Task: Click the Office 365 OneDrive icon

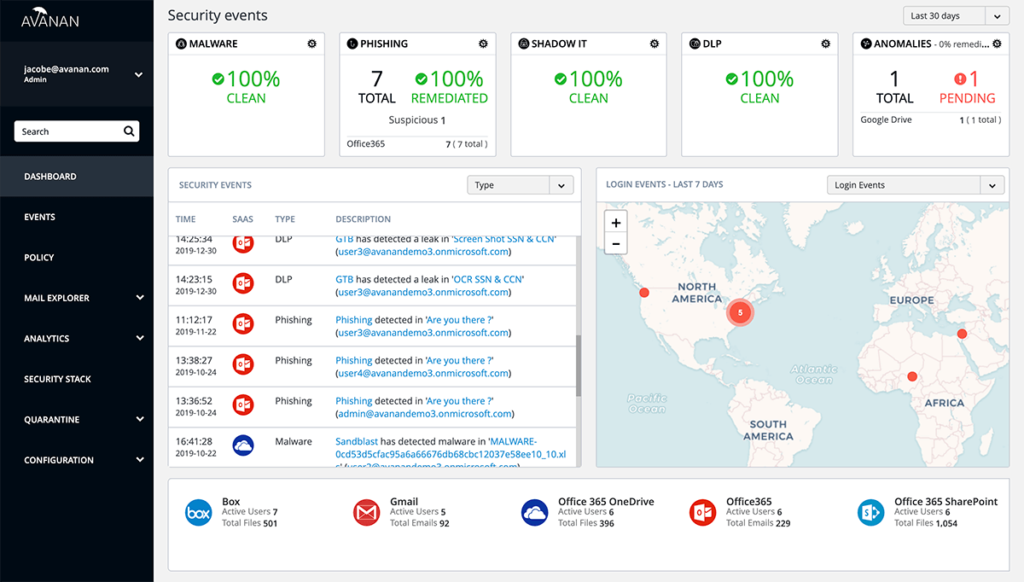Action: pyautogui.click(x=534, y=513)
